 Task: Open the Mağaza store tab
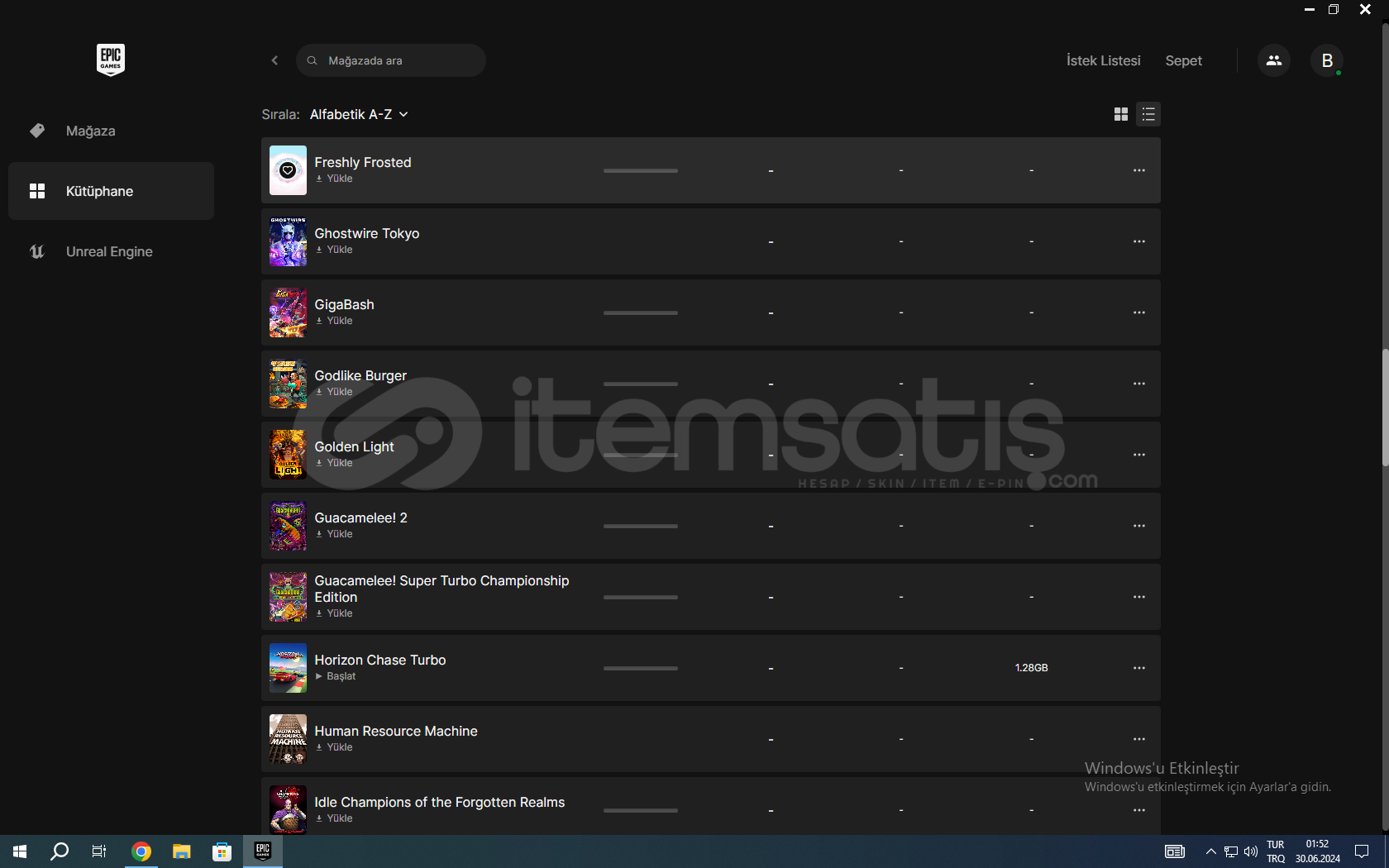click(111, 131)
